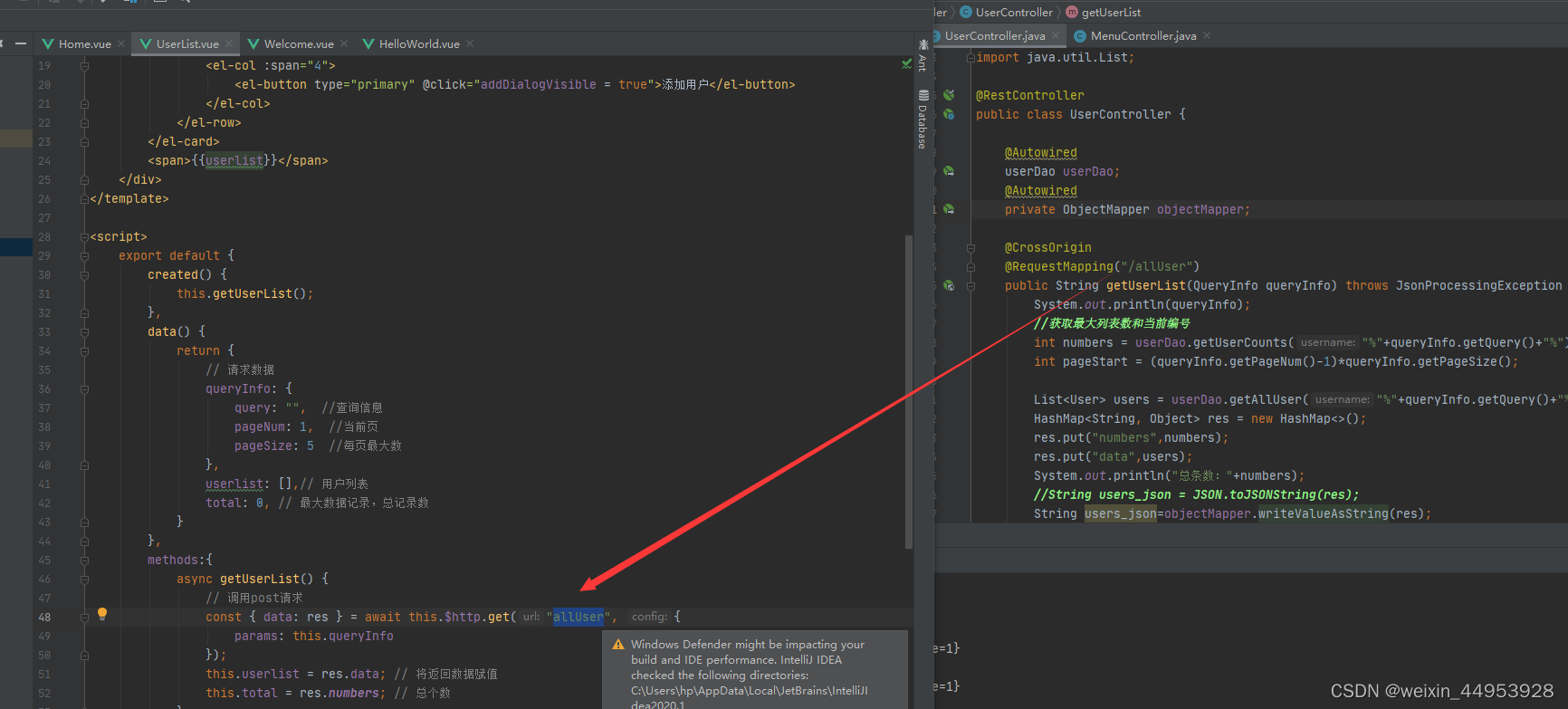Image resolution: width=1568 pixels, height=709 pixels.
Task: Open the Ant tool window
Action: click(923, 56)
